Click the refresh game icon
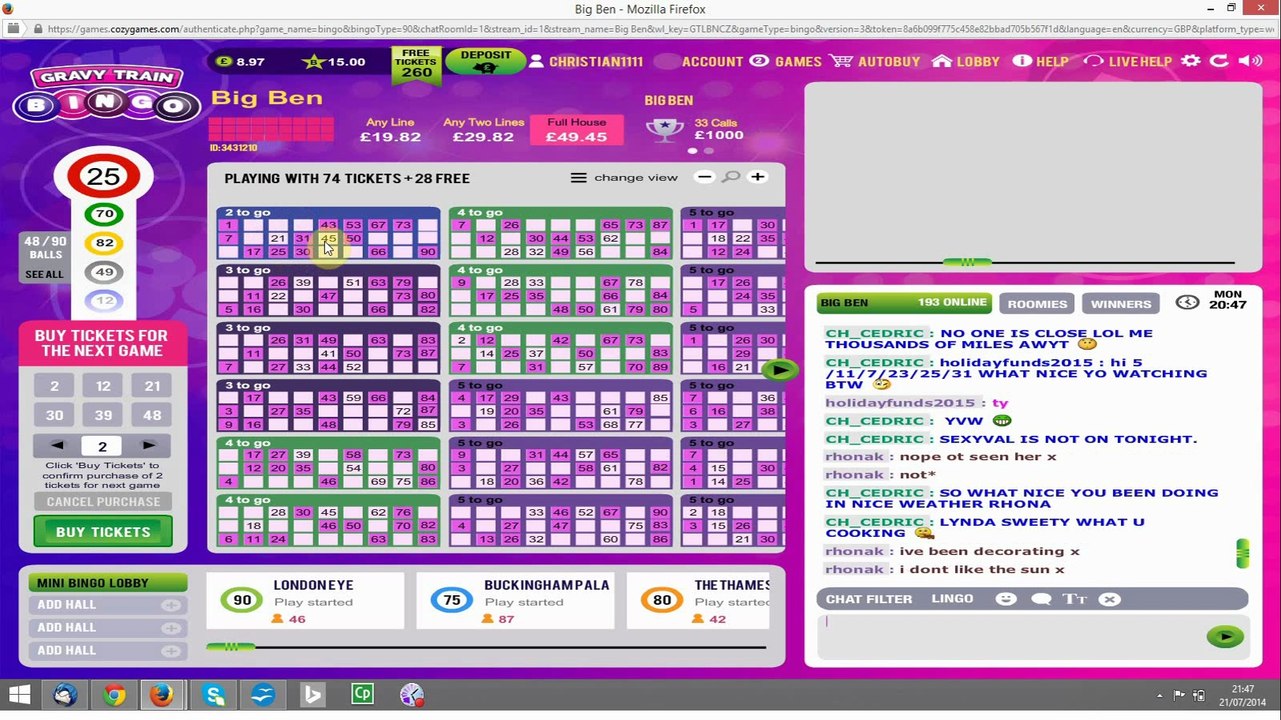This screenshot has width=1281, height=720. click(1218, 61)
